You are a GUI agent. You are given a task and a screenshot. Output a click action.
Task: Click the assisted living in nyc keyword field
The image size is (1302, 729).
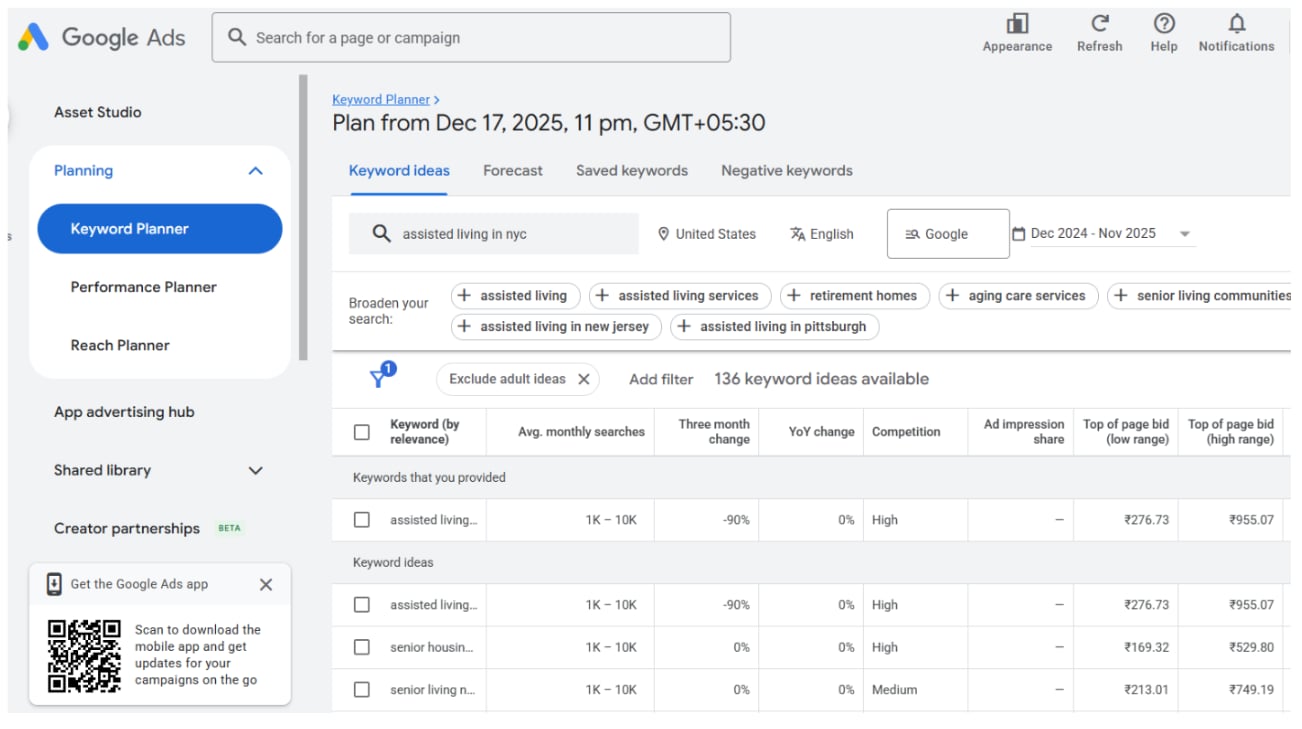pos(494,234)
